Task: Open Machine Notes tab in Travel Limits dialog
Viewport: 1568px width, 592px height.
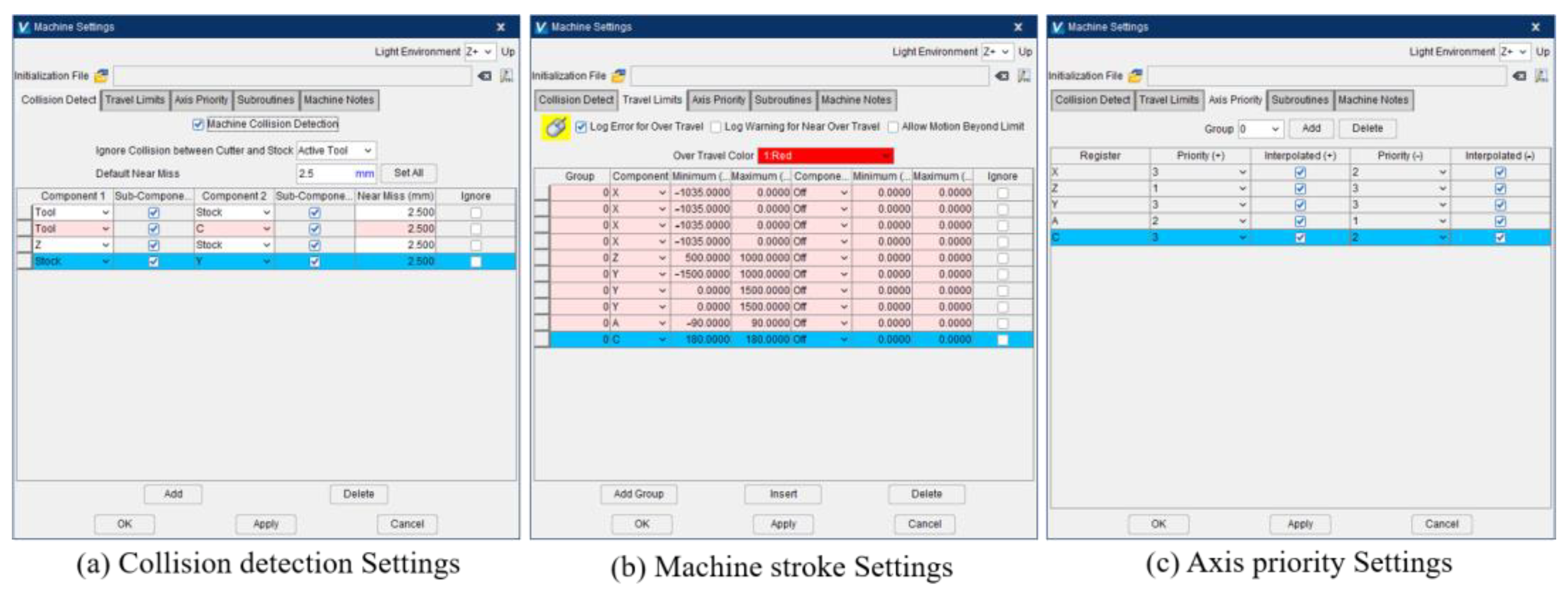Action: [856, 100]
